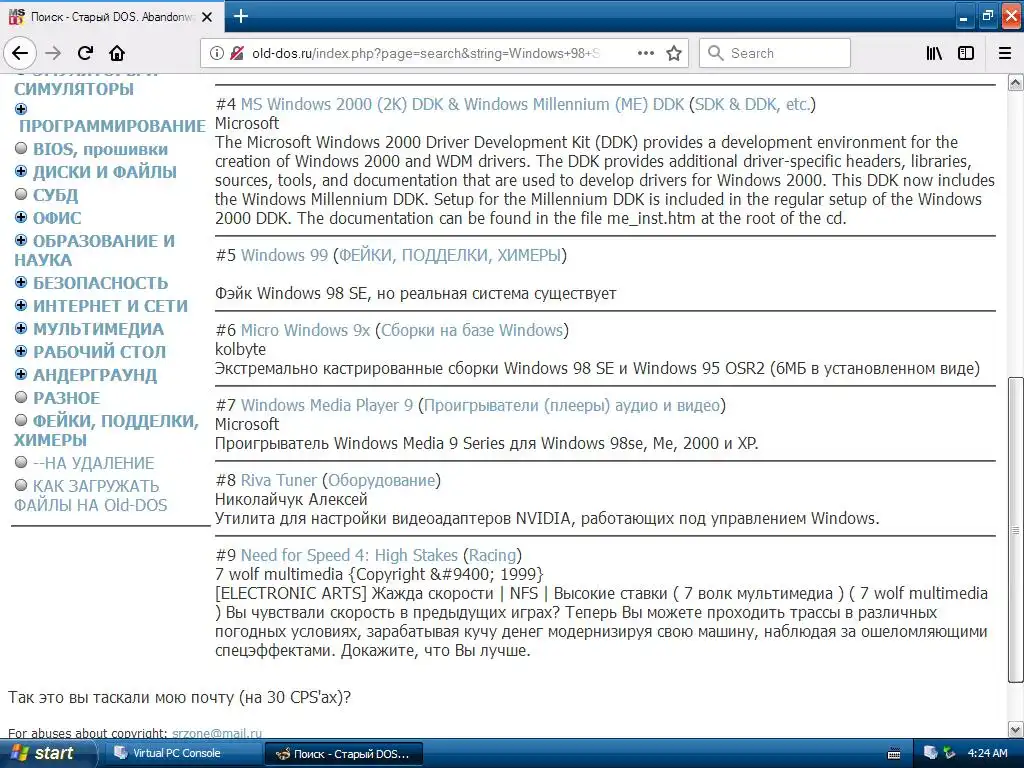
Task: Show site information icon in address bar
Action: (216, 54)
